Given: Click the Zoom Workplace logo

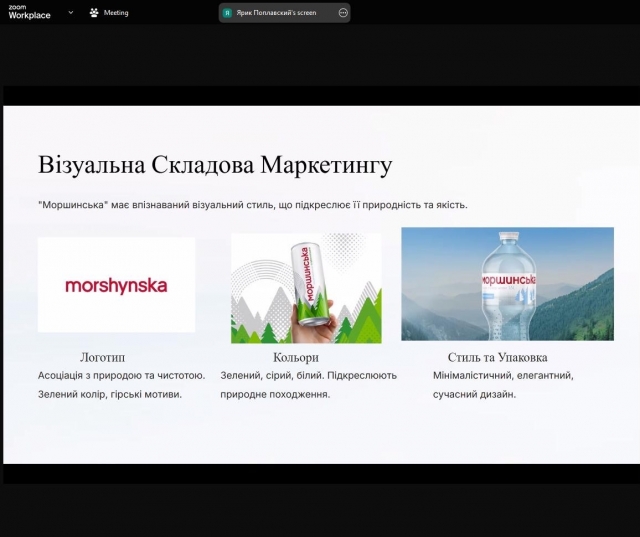Looking at the screenshot, I should pyautogui.click(x=28, y=12).
